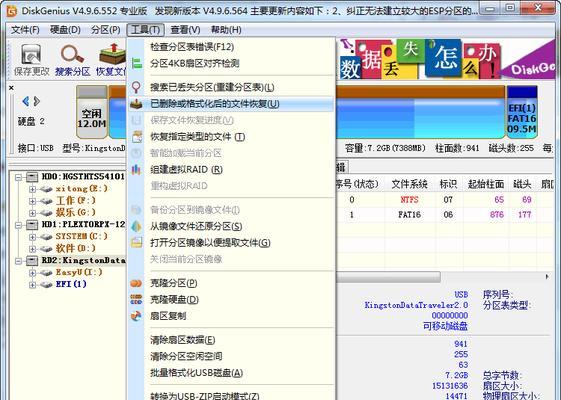Click the file recovery icon beside 已删除或格式化后的文件恢复
This screenshot has width=561, height=400.
[136, 104]
